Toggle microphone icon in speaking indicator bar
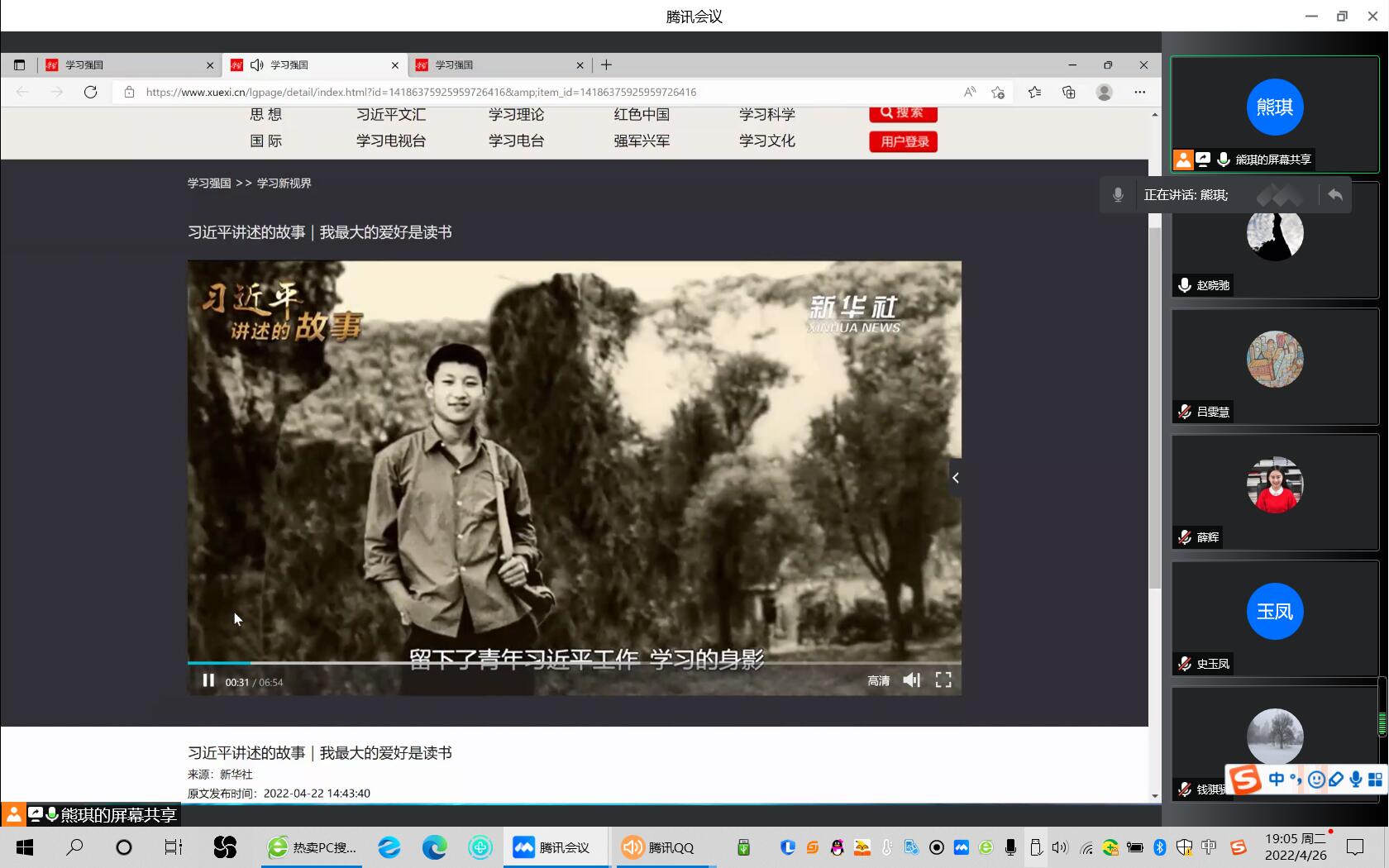1389x868 pixels. [1118, 195]
